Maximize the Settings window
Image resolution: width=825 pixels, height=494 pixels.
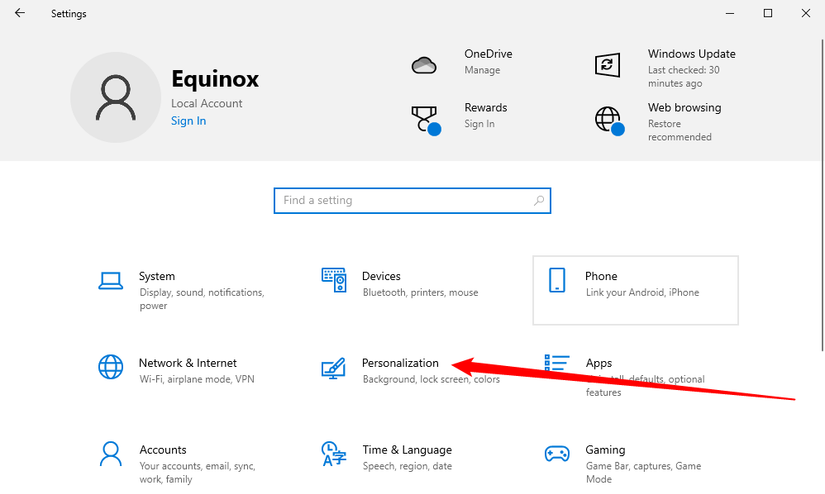pyautogui.click(x=768, y=13)
